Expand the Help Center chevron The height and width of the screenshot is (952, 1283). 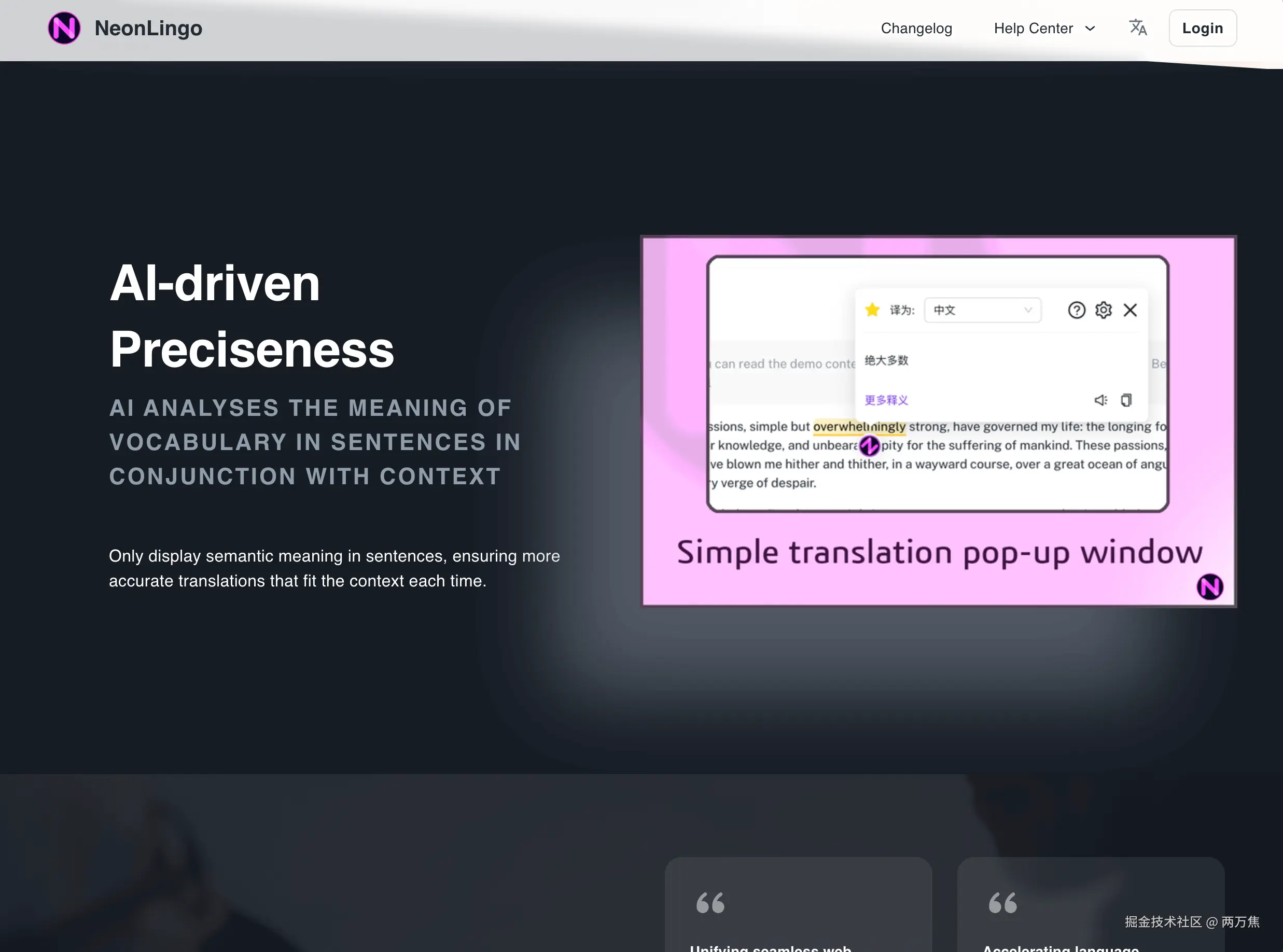[x=1090, y=28]
